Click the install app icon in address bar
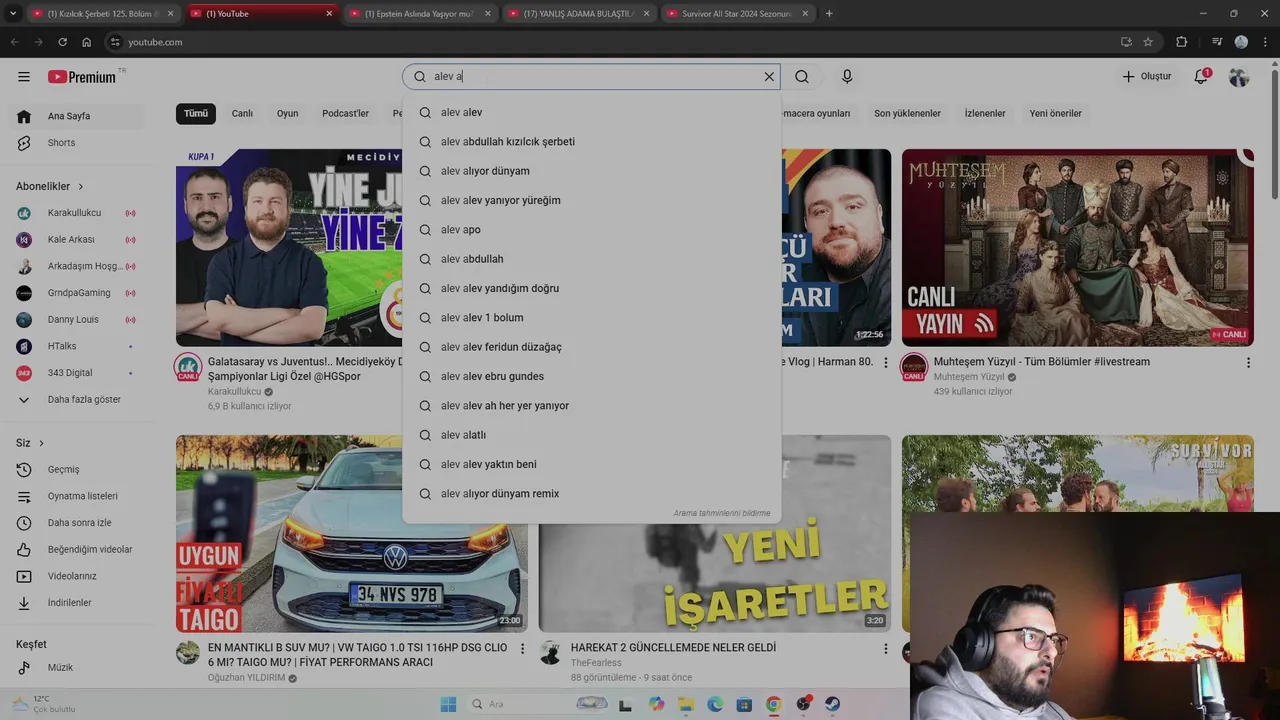 [x=1126, y=42]
